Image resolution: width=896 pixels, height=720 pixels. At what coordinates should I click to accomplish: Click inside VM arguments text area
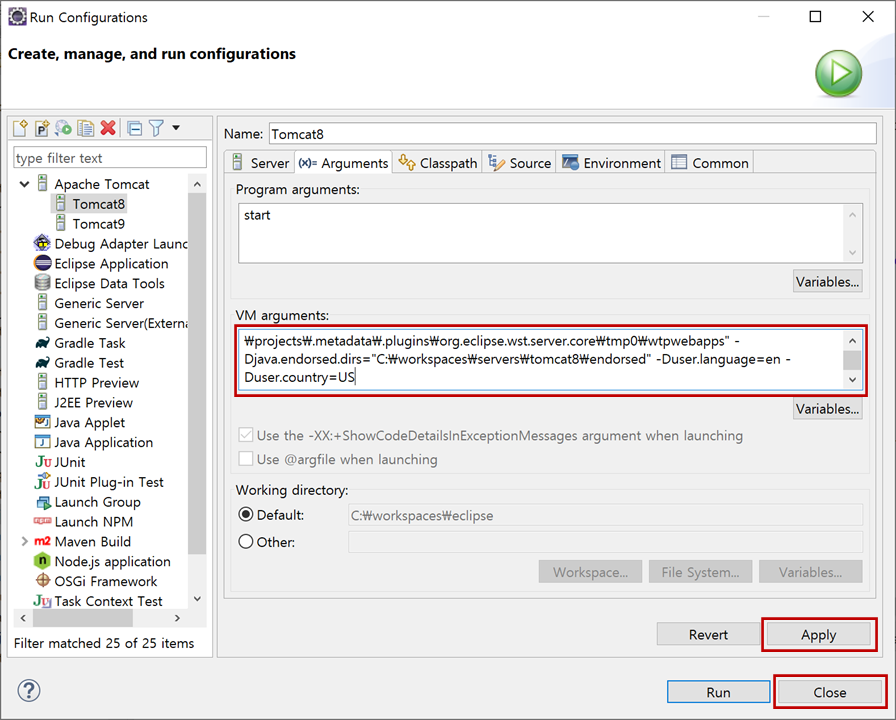(541, 359)
